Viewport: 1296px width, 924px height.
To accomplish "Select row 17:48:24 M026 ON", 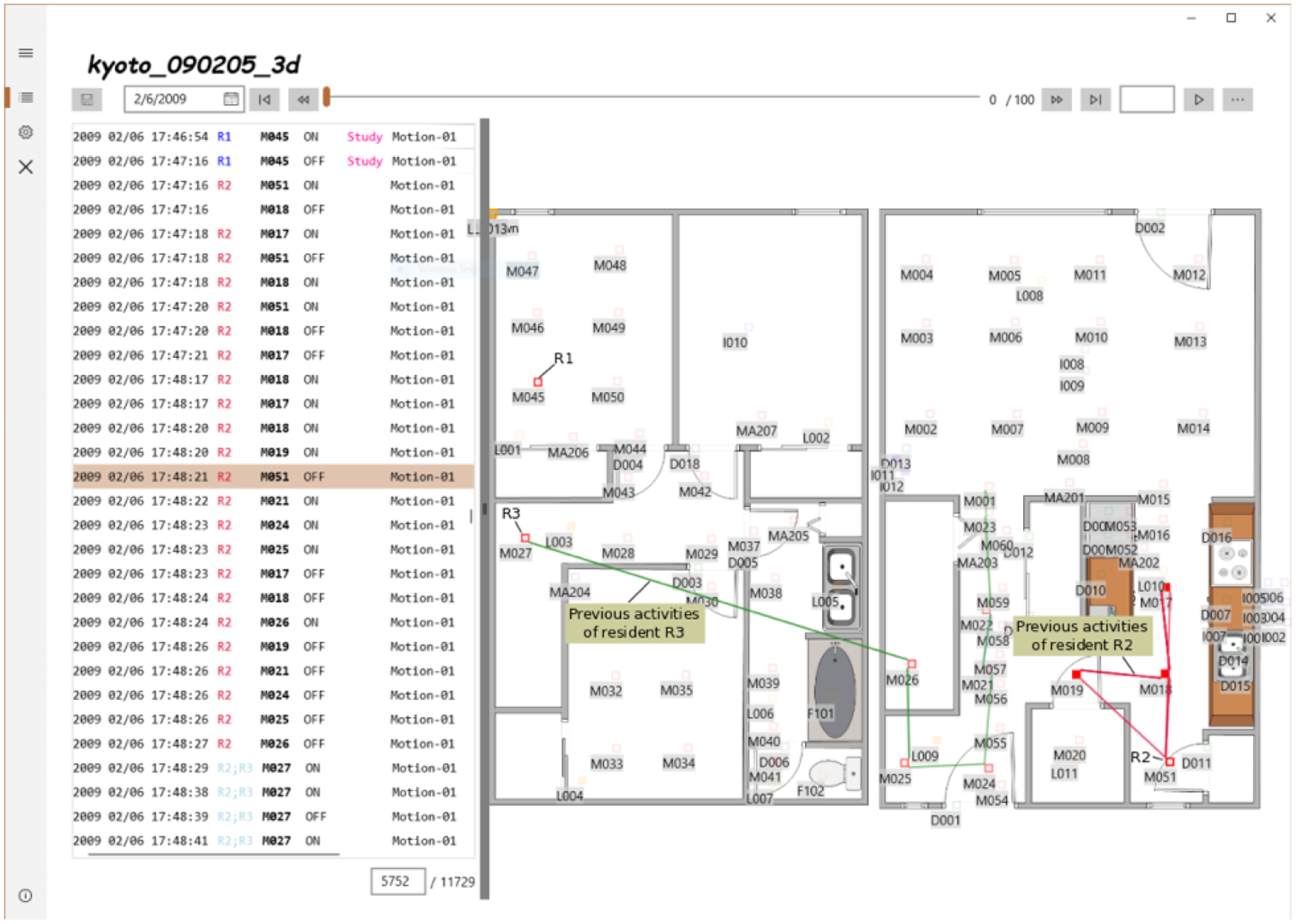I will (x=273, y=622).
